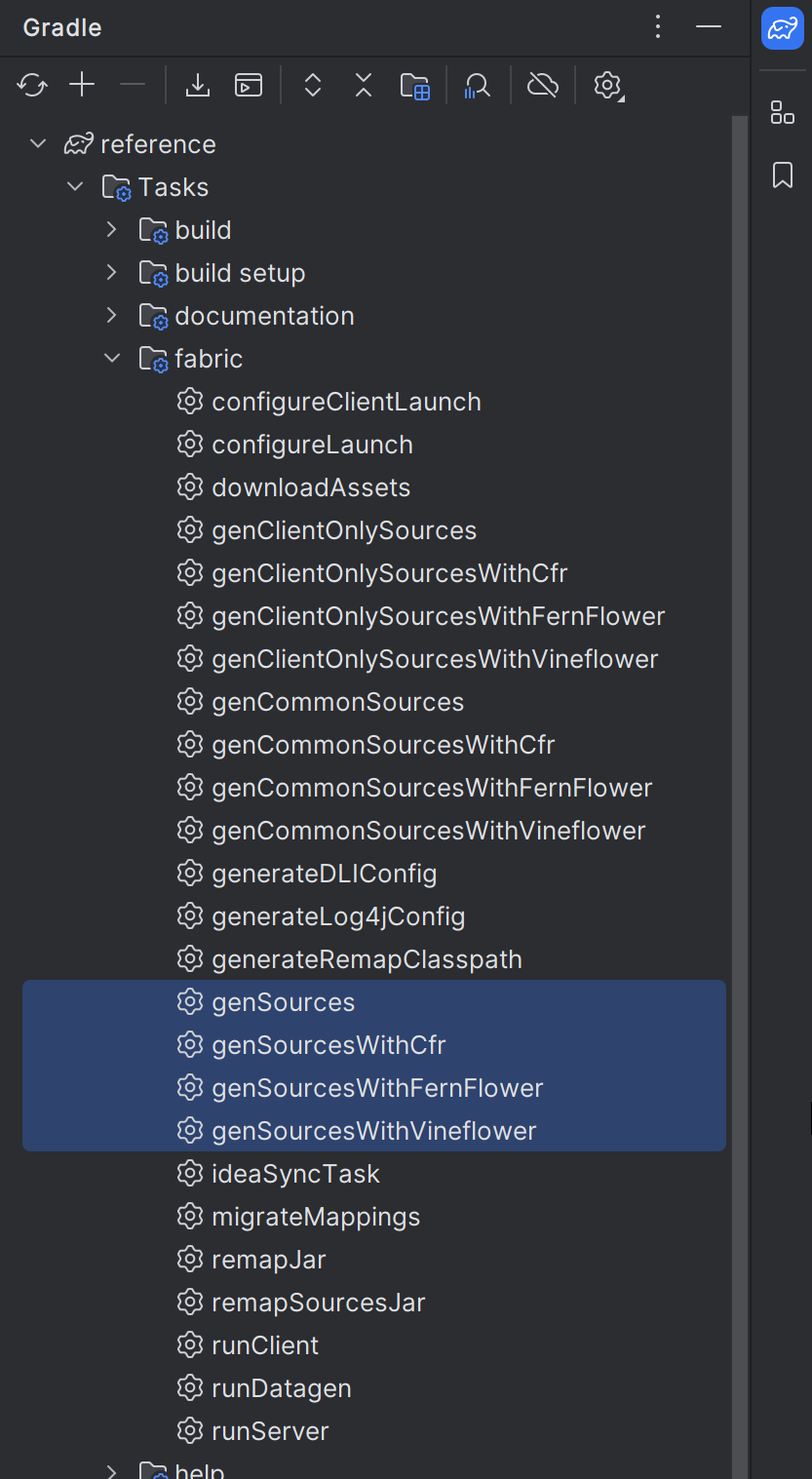The height and width of the screenshot is (1479, 812).
Task: Collapse the fabric task group
Action: click(110, 358)
